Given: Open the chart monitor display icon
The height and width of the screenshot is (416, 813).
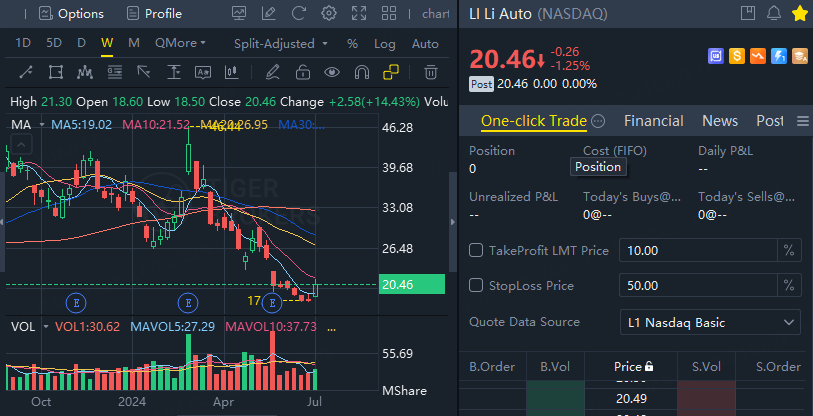Looking at the screenshot, I should (239, 13).
